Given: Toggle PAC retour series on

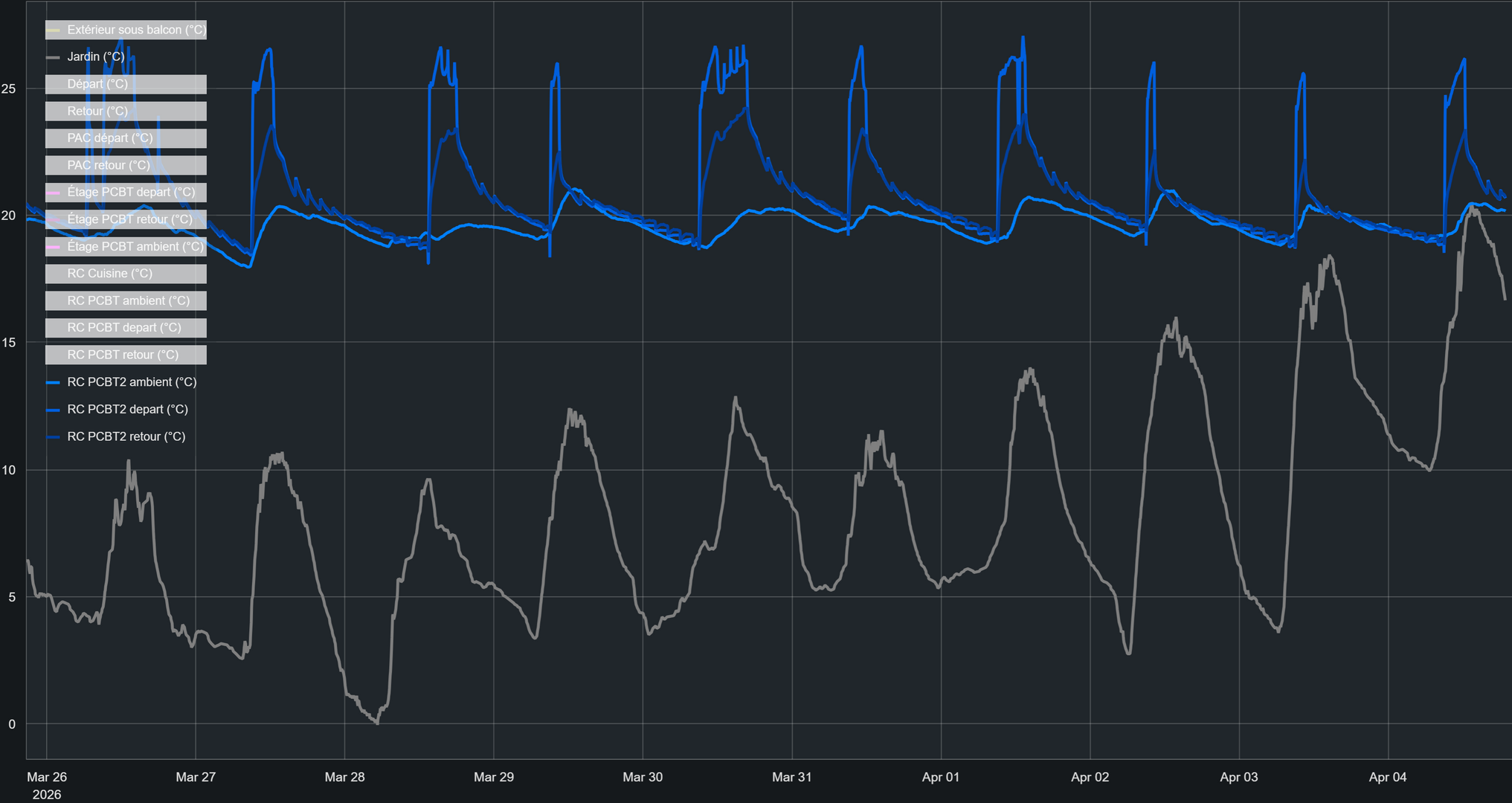Looking at the screenshot, I should coord(109,165).
